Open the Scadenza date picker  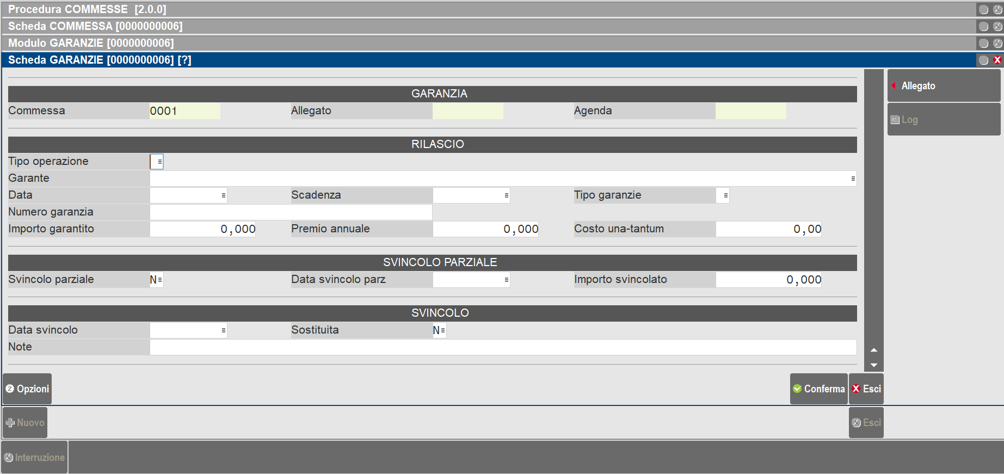[506, 196]
